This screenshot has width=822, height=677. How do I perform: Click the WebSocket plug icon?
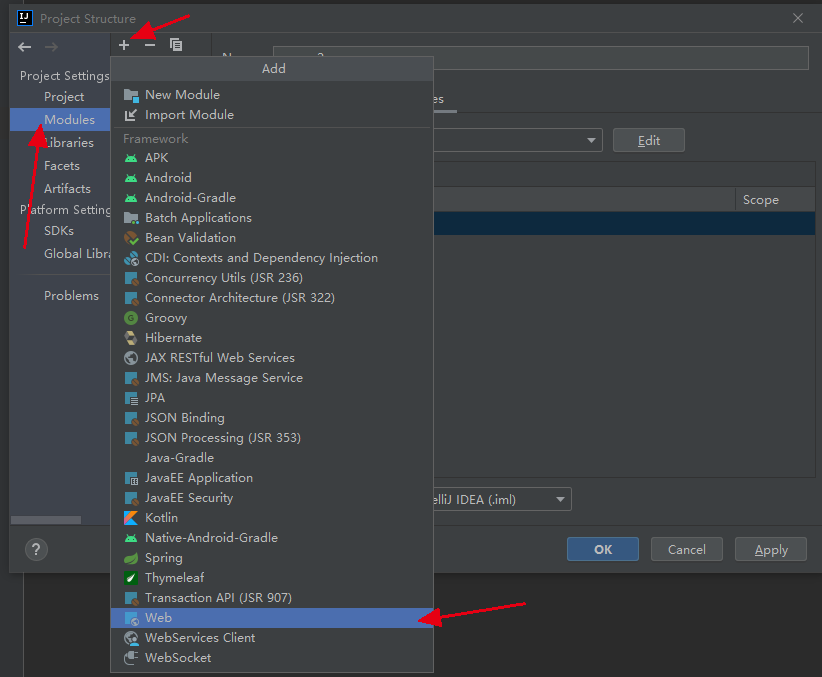click(x=131, y=658)
